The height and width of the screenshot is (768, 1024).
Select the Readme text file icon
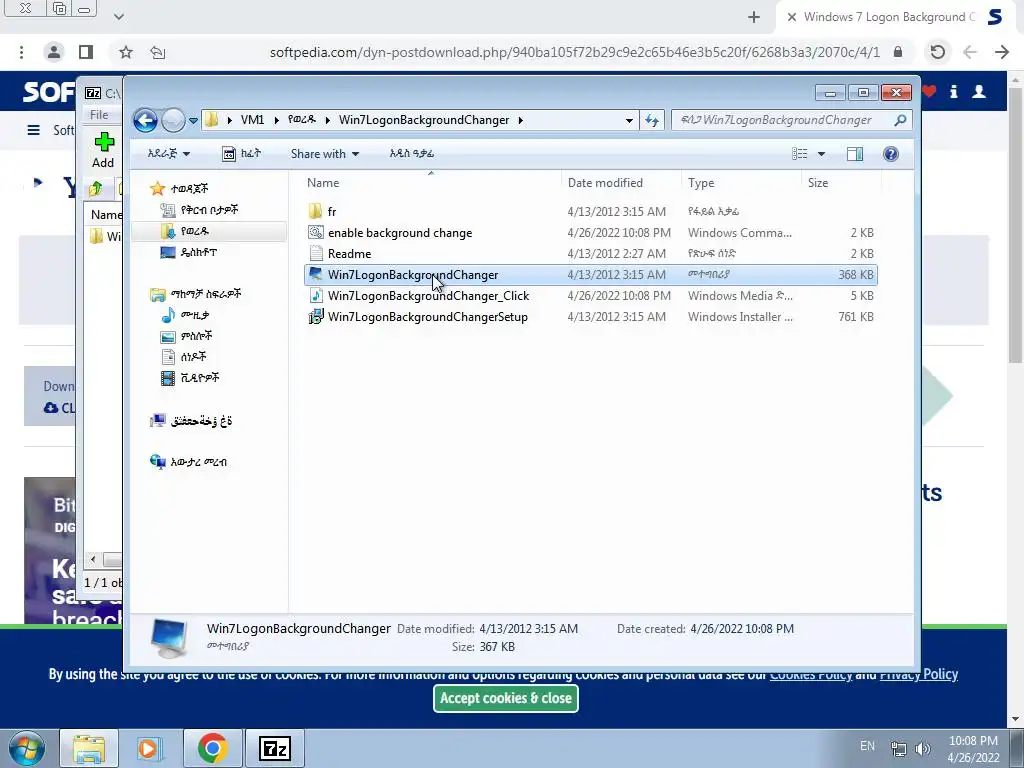[316, 253]
